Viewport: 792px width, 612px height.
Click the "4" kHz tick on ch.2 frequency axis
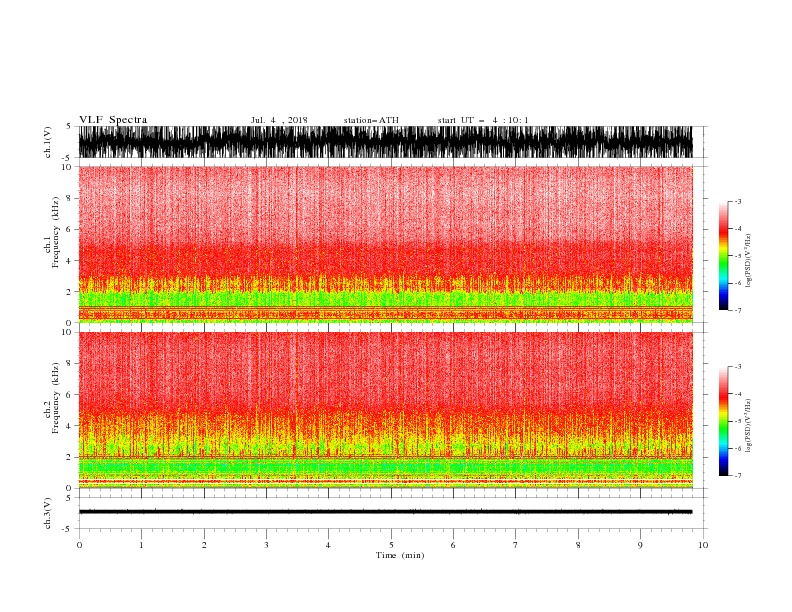(x=69, y=426)
